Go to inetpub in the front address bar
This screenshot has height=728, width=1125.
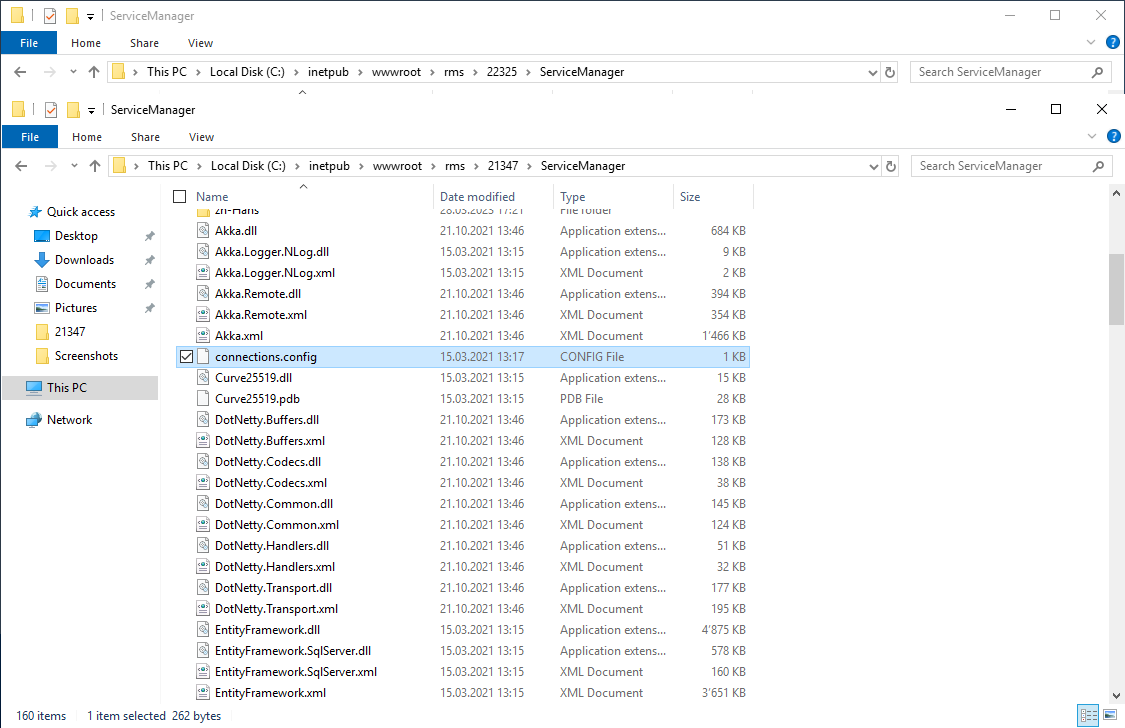click(x=329, y=166)
